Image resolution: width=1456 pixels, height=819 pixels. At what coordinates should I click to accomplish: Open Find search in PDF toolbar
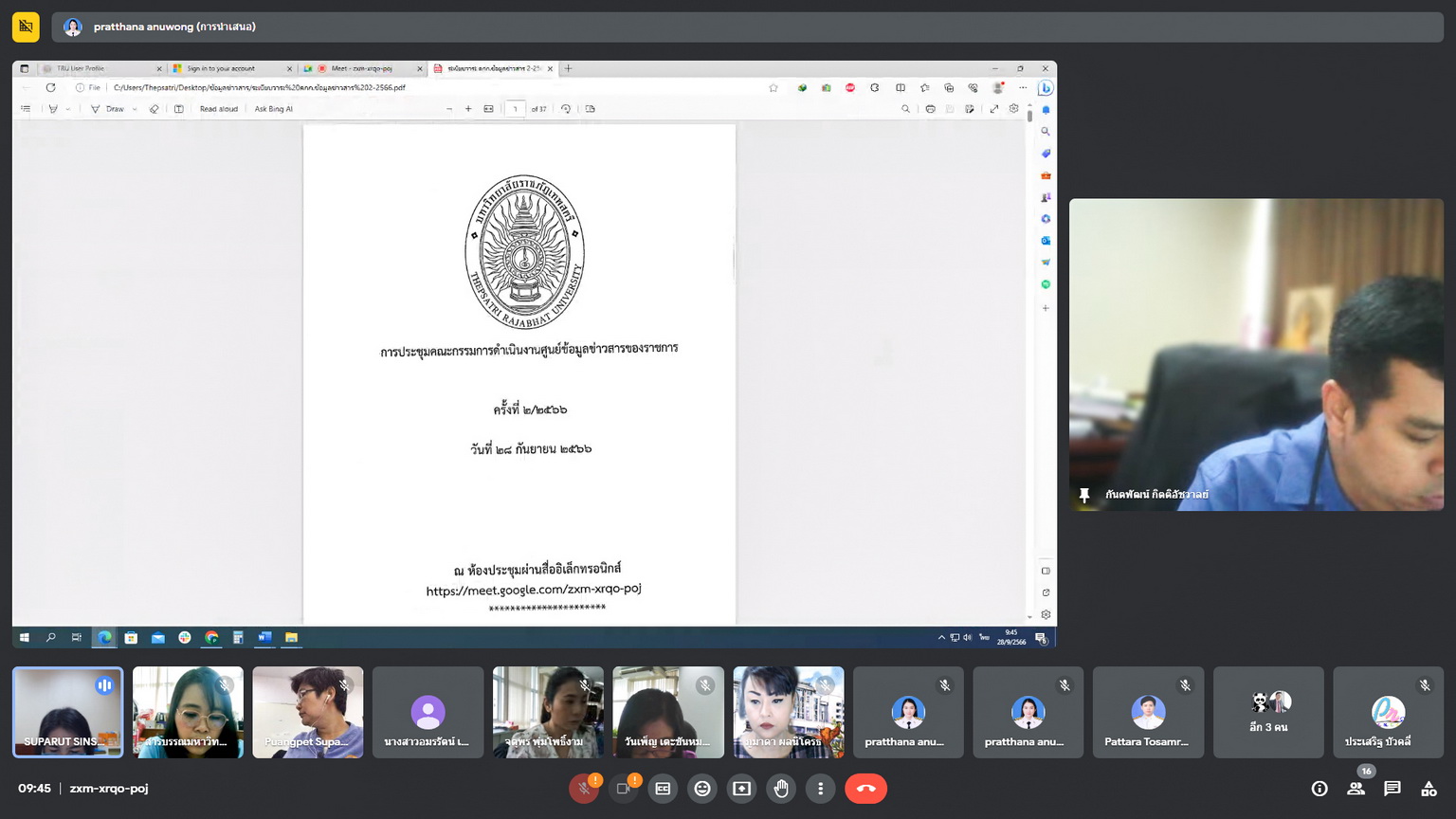coord(905,109)
